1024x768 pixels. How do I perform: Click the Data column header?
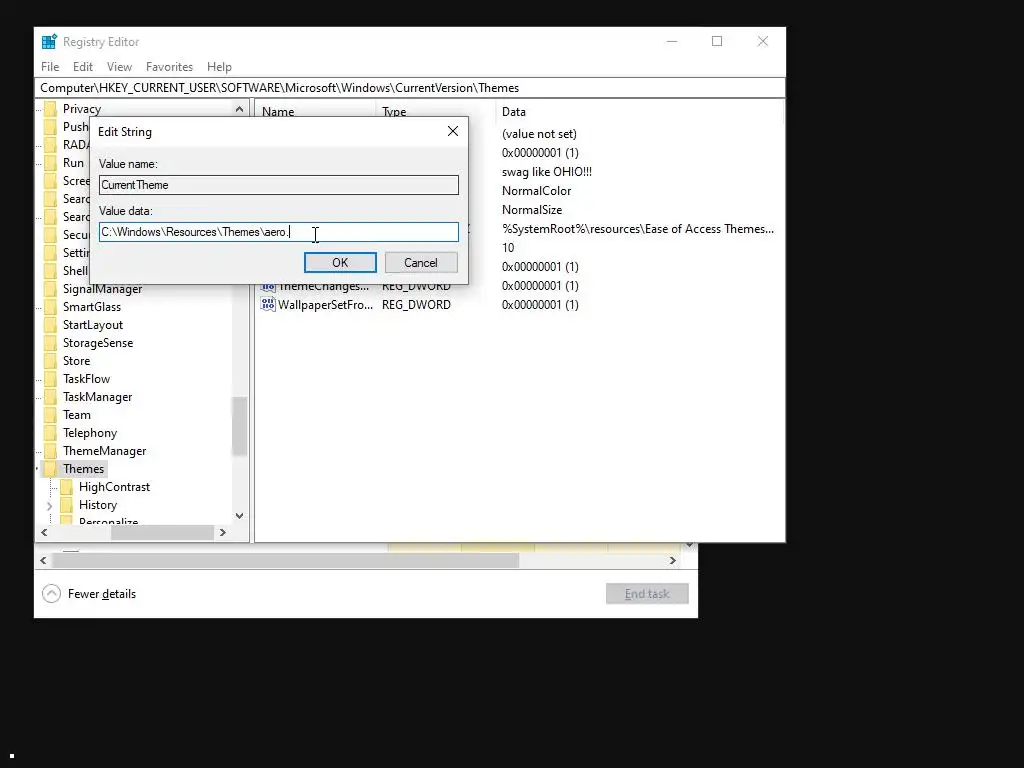click(x=514, y=112)
